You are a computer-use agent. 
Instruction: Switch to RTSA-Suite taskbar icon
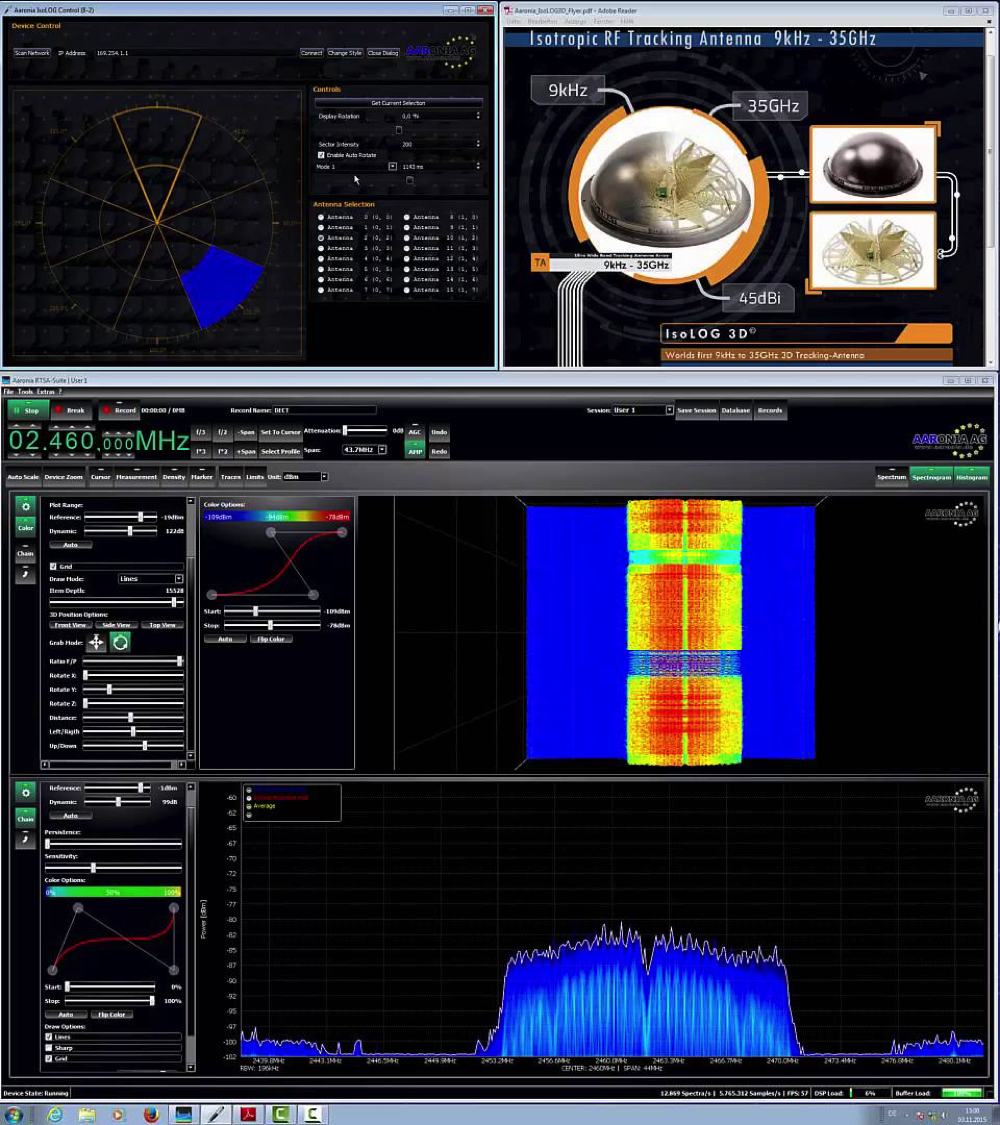184,1114
